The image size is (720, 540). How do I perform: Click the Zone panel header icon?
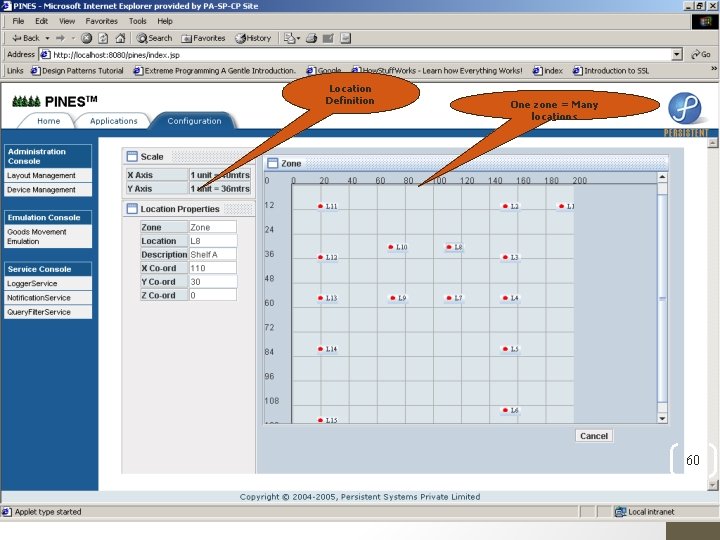[x=272, y=163]
